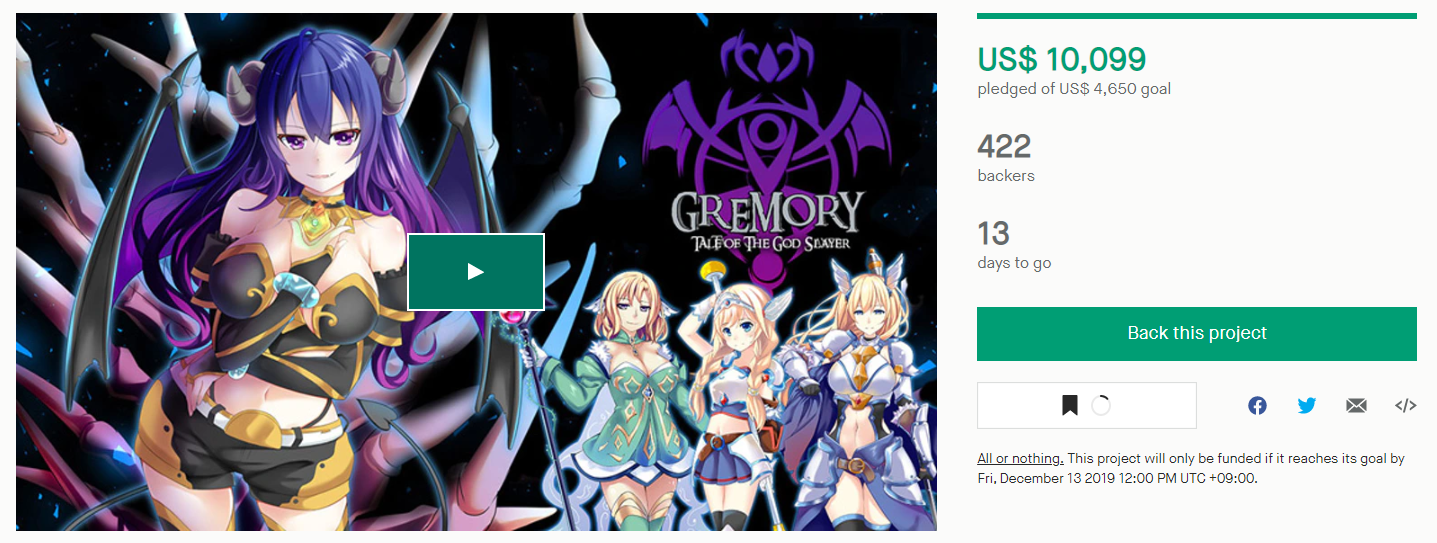1437x543 pixels.
Task: Play the Gremory project video
Action: point(475,272)
